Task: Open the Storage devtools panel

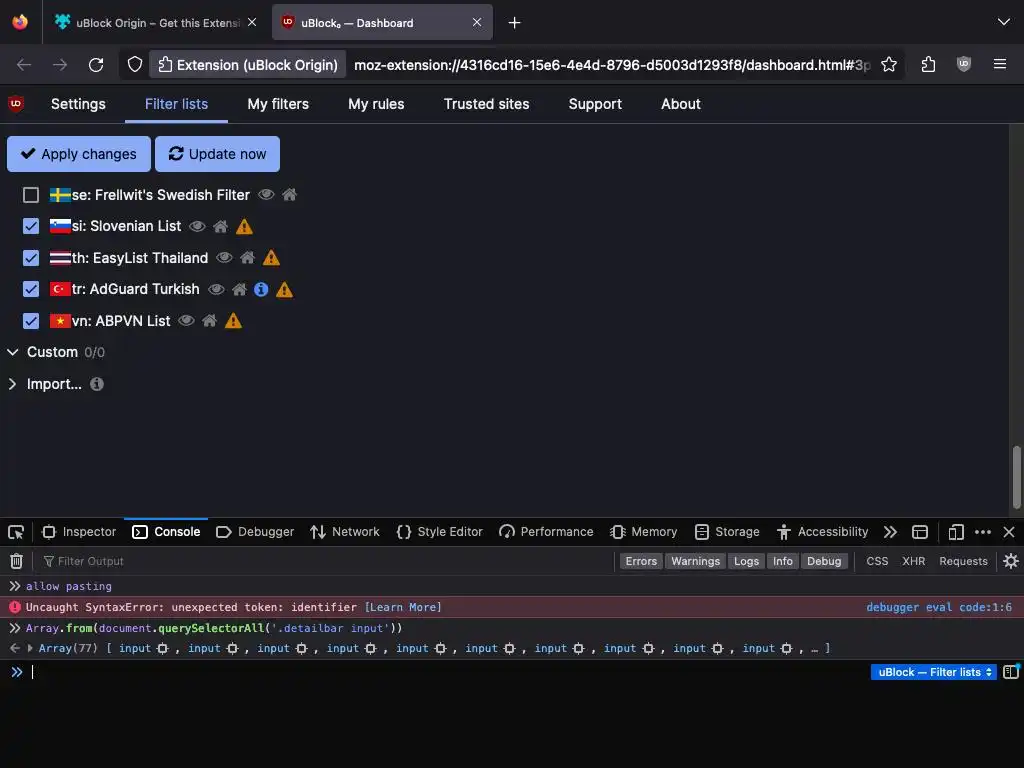Action: click(x=727, y=532)
